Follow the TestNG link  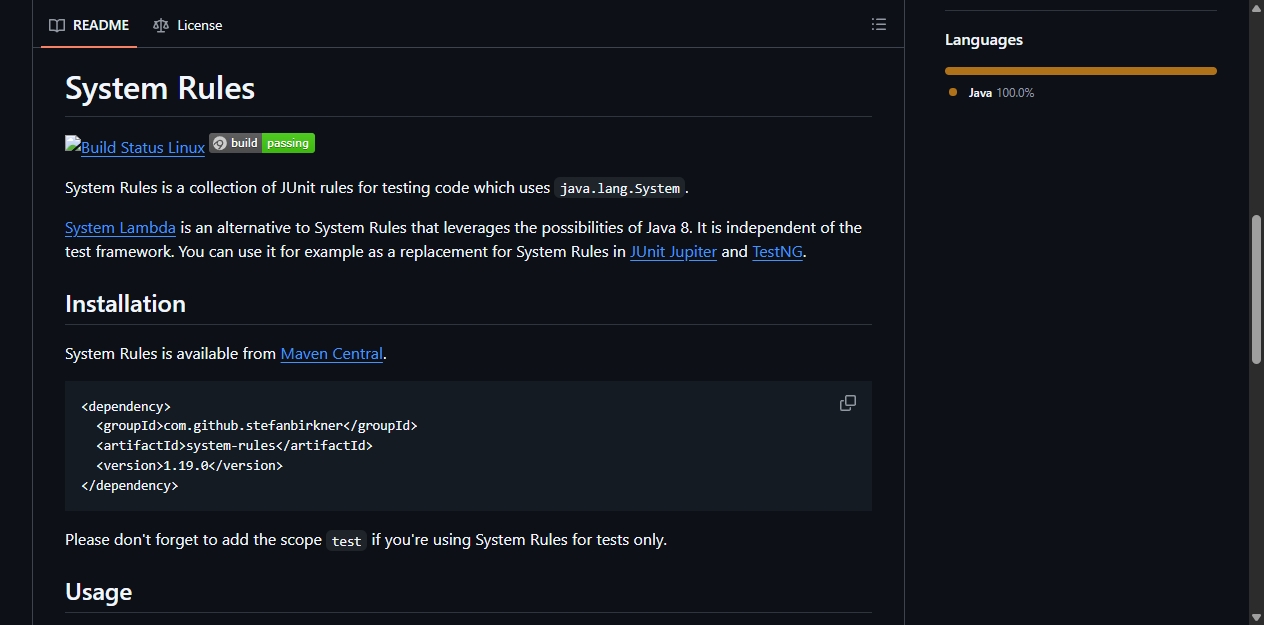tap(777, 252)
